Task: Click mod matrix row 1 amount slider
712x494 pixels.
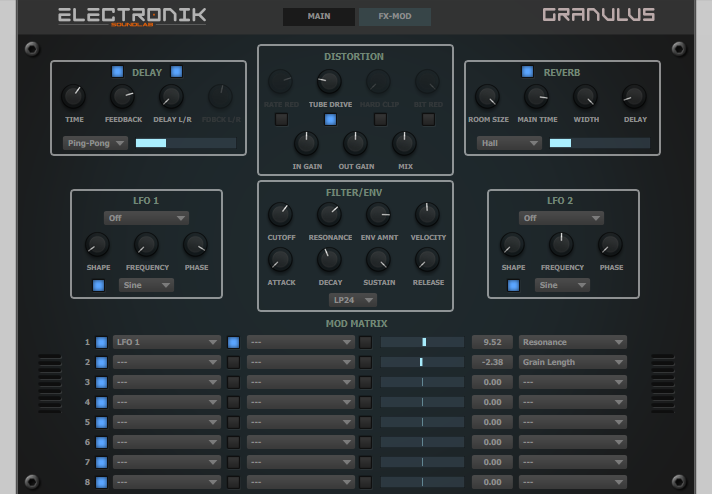Action: (x=422, y=342)
